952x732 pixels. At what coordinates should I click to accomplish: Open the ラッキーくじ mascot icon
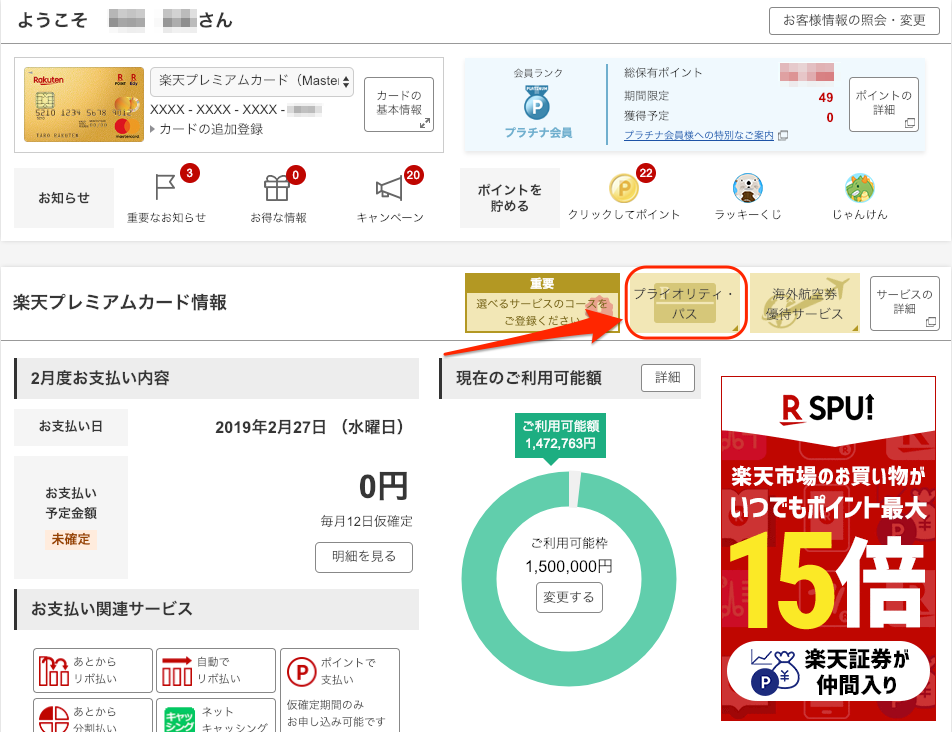[x=747, y=188]
